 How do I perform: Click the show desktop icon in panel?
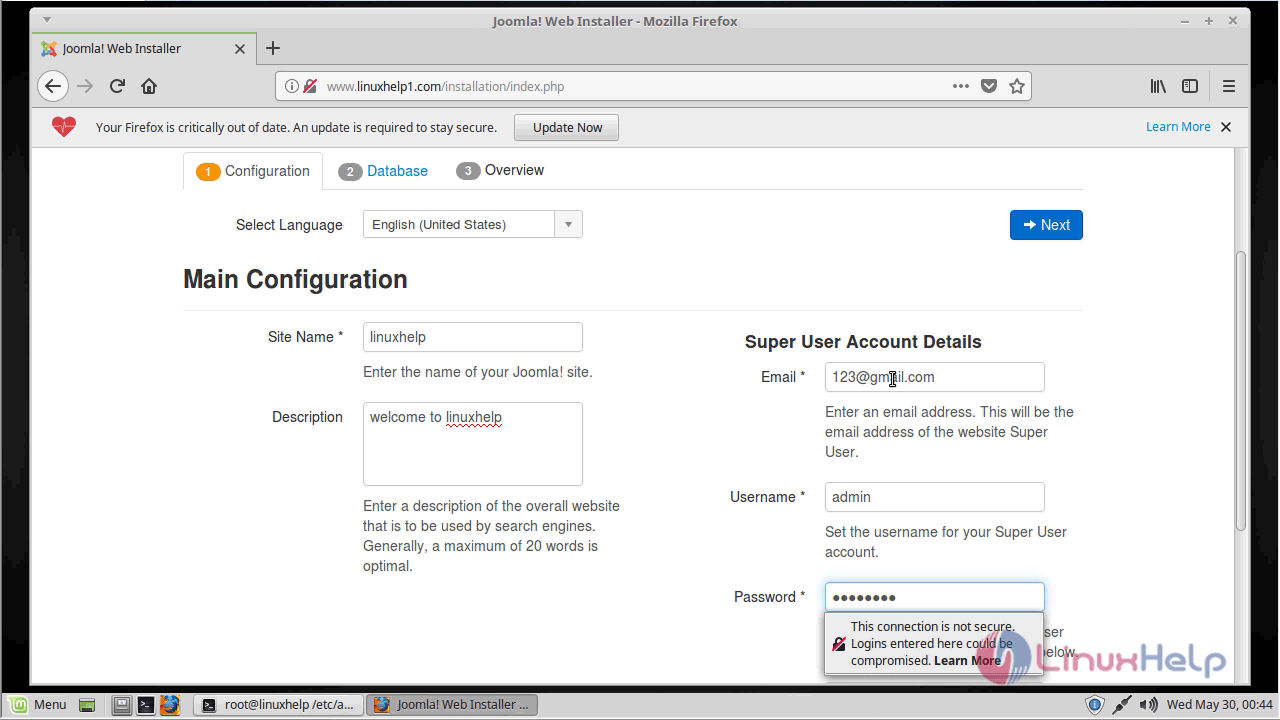coord(87,704)
